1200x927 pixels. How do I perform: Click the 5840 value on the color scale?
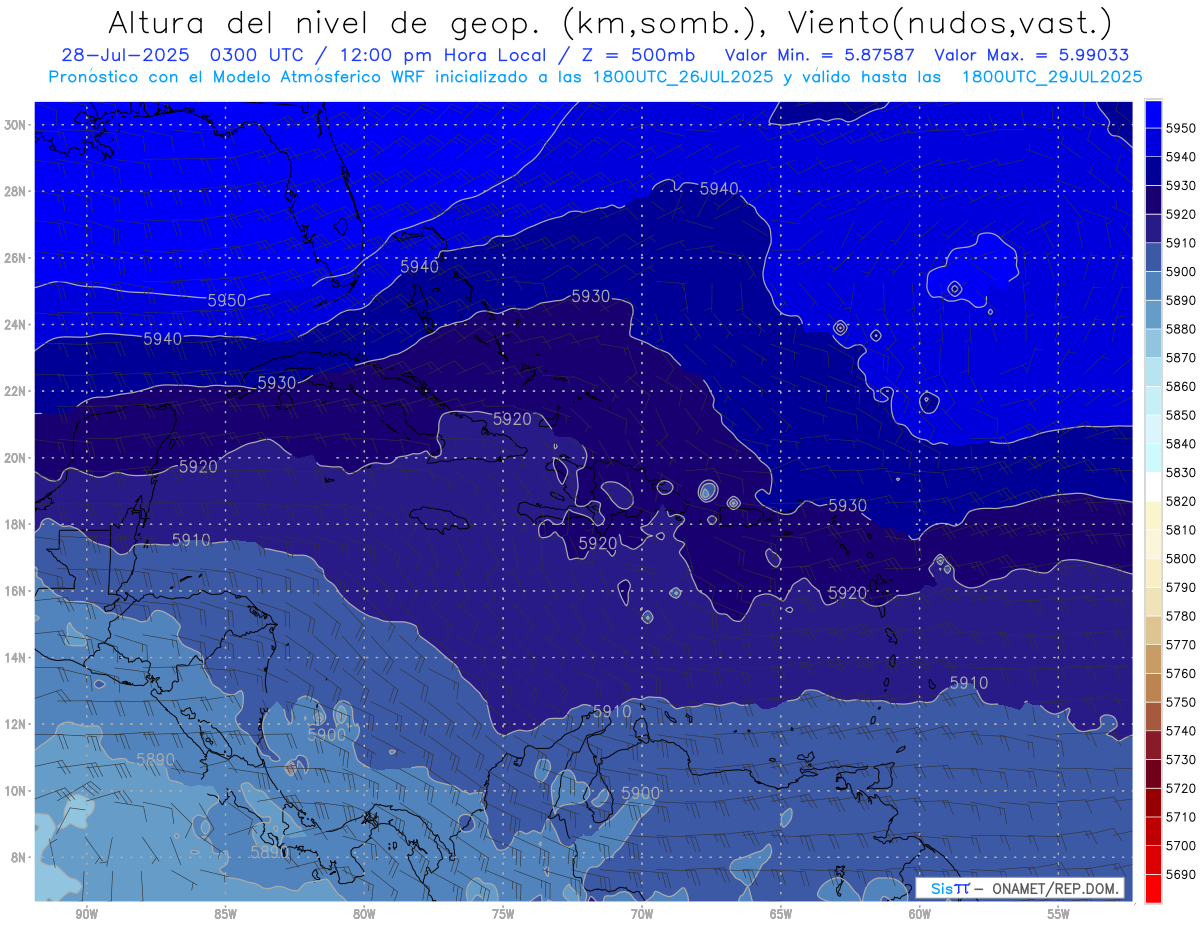[x=1181, y=444]
